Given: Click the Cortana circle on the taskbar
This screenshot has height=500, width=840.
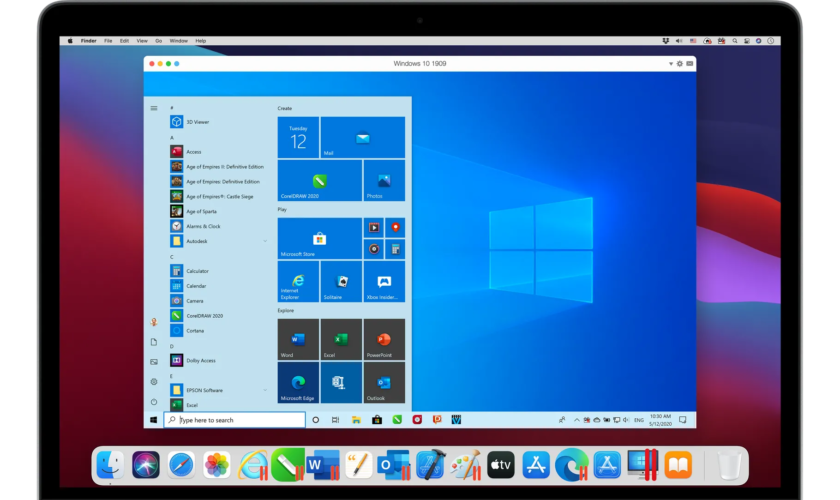Looking at the screenshot, I should [x=316, y=420].
